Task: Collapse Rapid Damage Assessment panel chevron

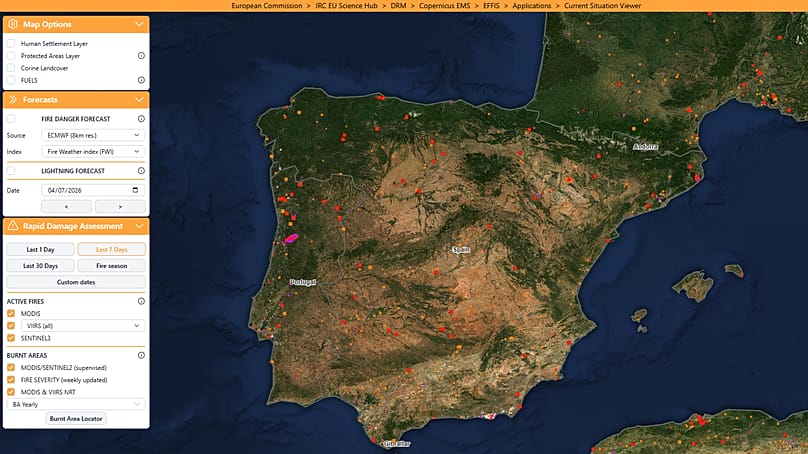Action: (x=139, y=226)
